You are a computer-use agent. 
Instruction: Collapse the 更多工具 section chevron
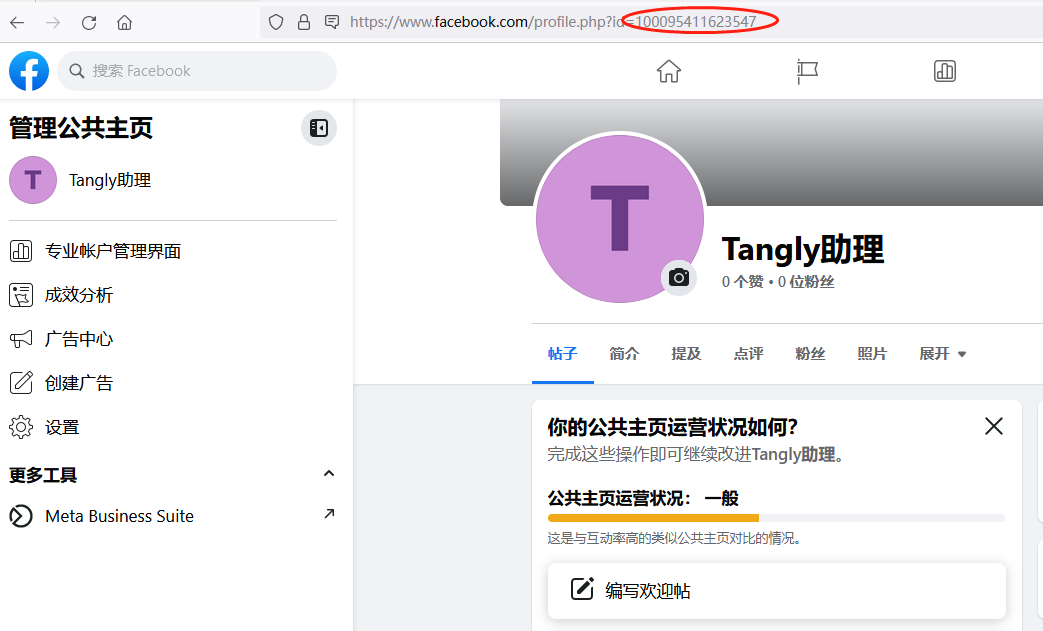[329, 474]
